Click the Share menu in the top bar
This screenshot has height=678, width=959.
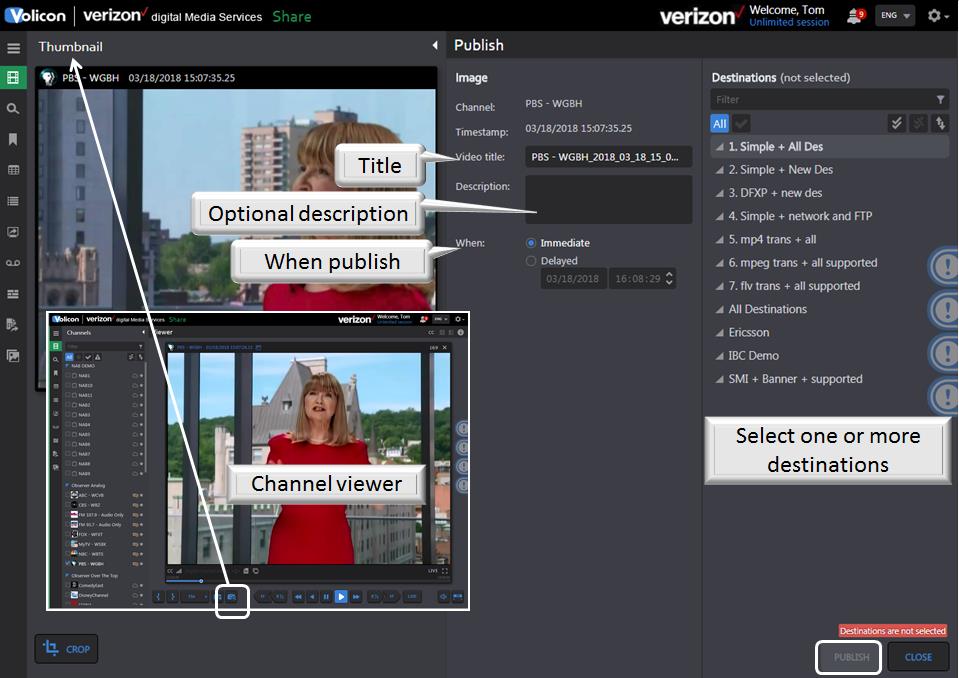[291, 16]
